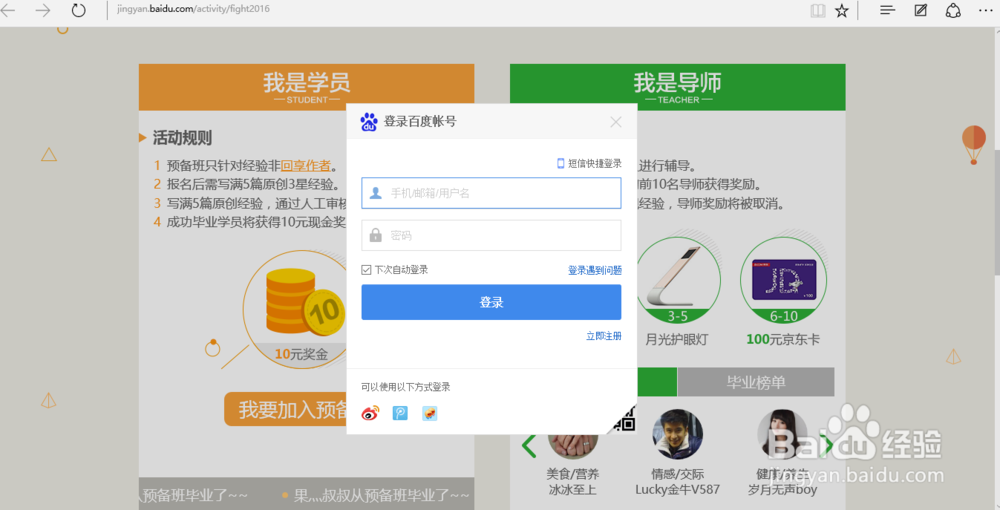
Task: Click the 美食/营养 category label
Action: [573, 474]
